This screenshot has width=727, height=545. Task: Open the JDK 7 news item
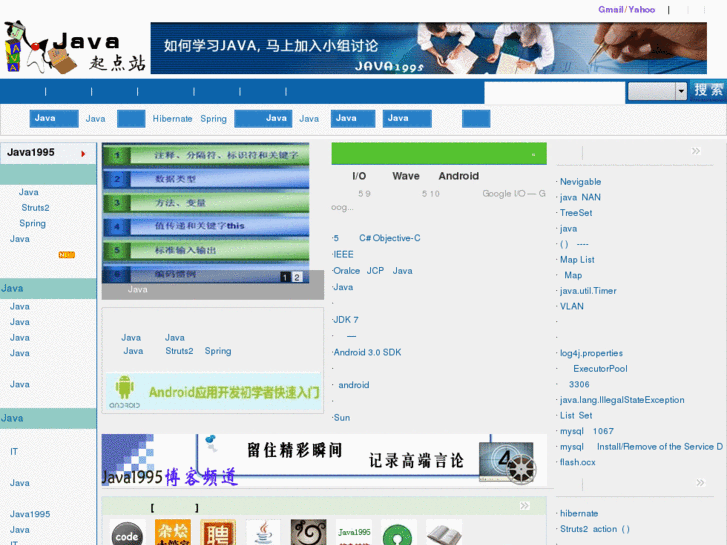coord(345,320)
